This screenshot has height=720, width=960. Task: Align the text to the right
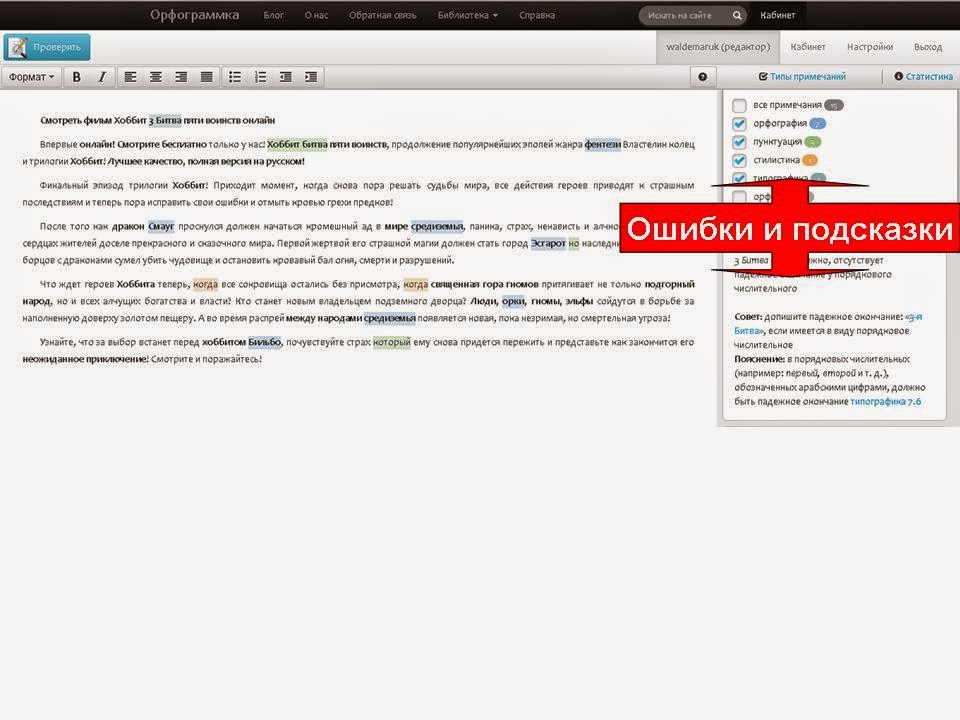tap(181, 77)
